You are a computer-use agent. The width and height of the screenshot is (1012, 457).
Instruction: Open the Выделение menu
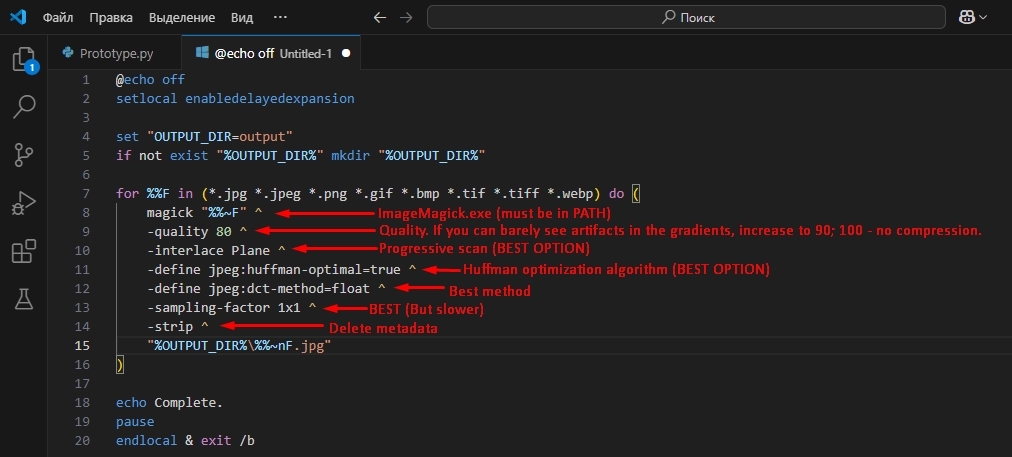coord(181,18)
